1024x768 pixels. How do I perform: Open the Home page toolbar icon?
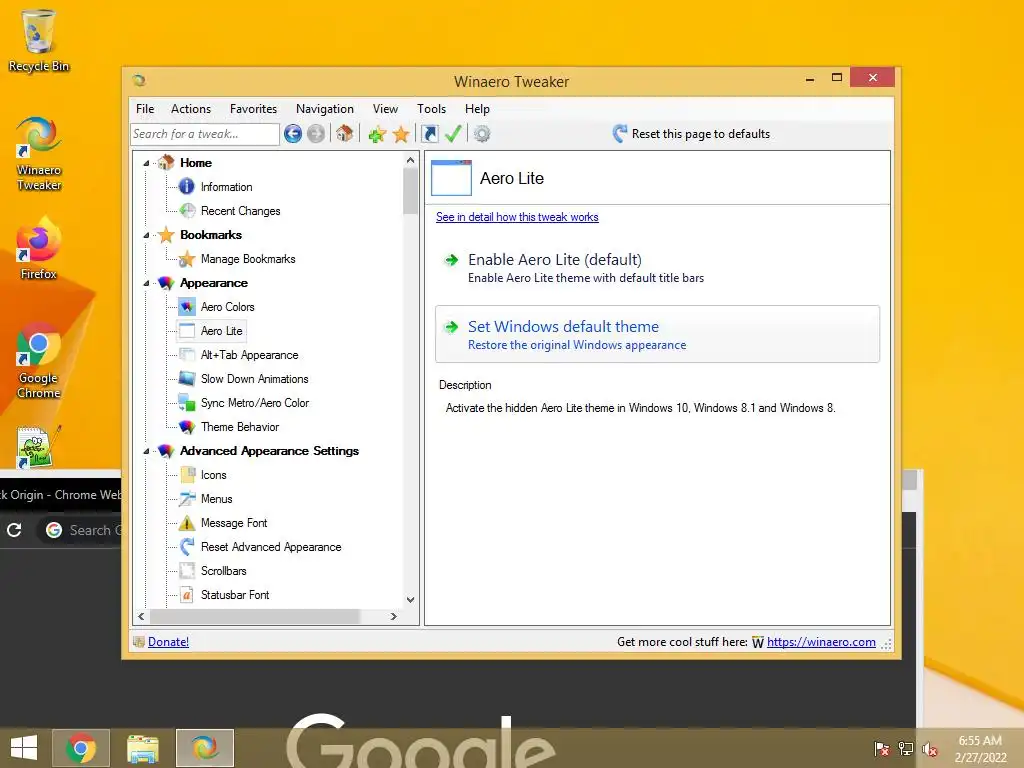tap(345, 134)
